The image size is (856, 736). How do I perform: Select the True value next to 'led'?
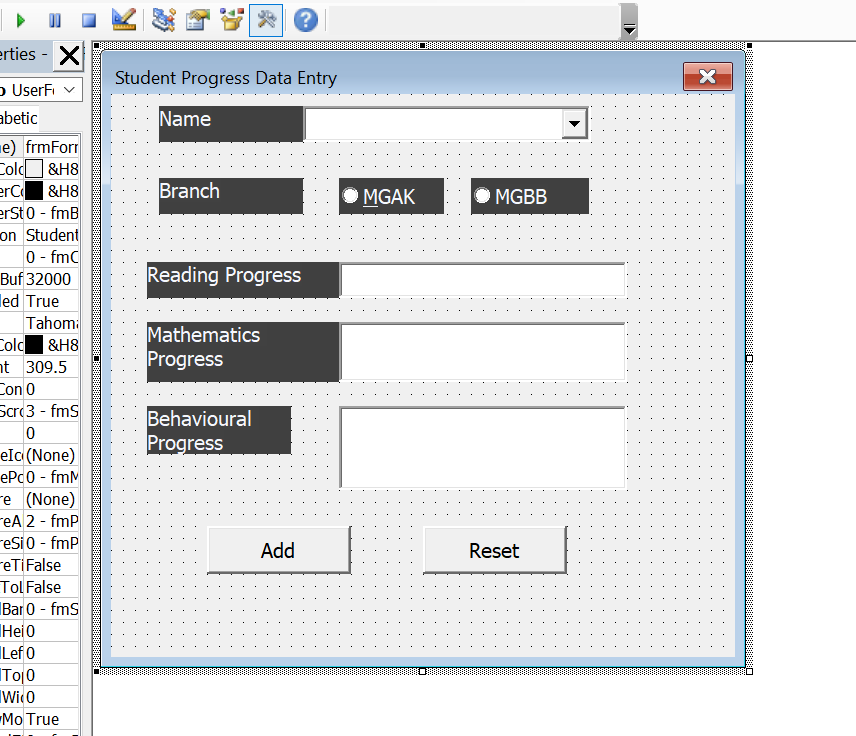click(52, 301)
